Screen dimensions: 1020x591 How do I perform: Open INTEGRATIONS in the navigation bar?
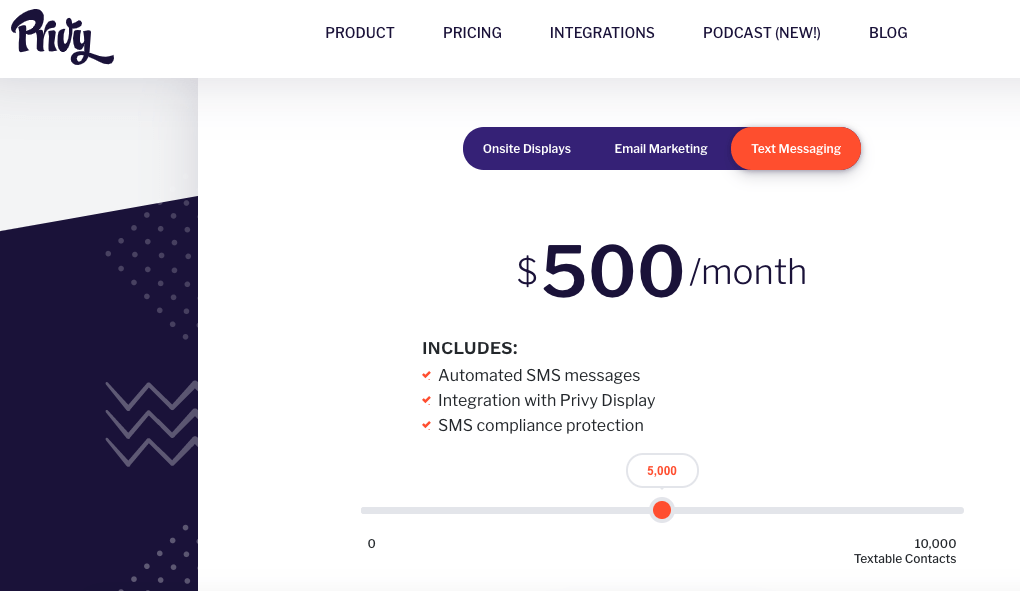coord(602,33)
